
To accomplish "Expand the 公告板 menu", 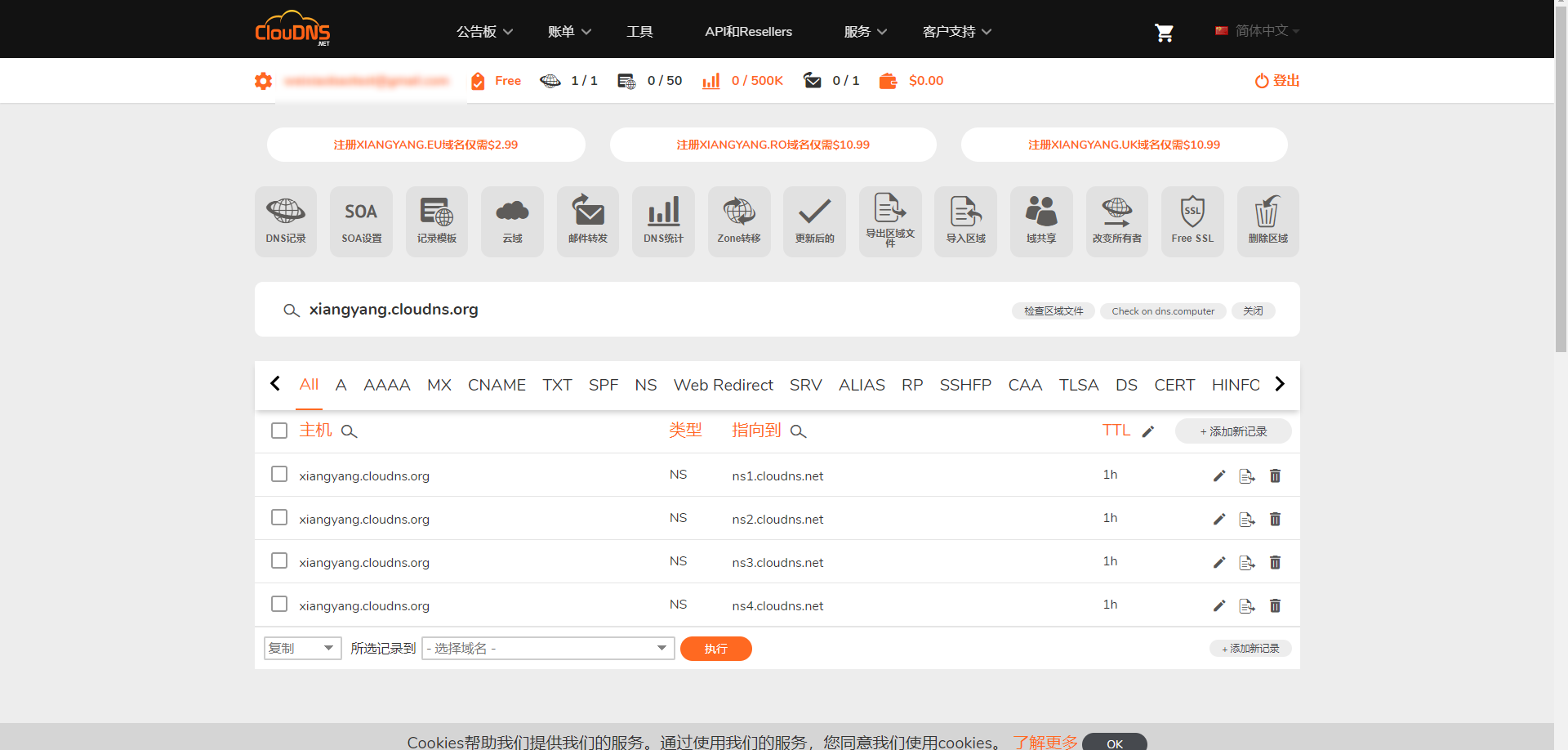I will coord(484,32).
